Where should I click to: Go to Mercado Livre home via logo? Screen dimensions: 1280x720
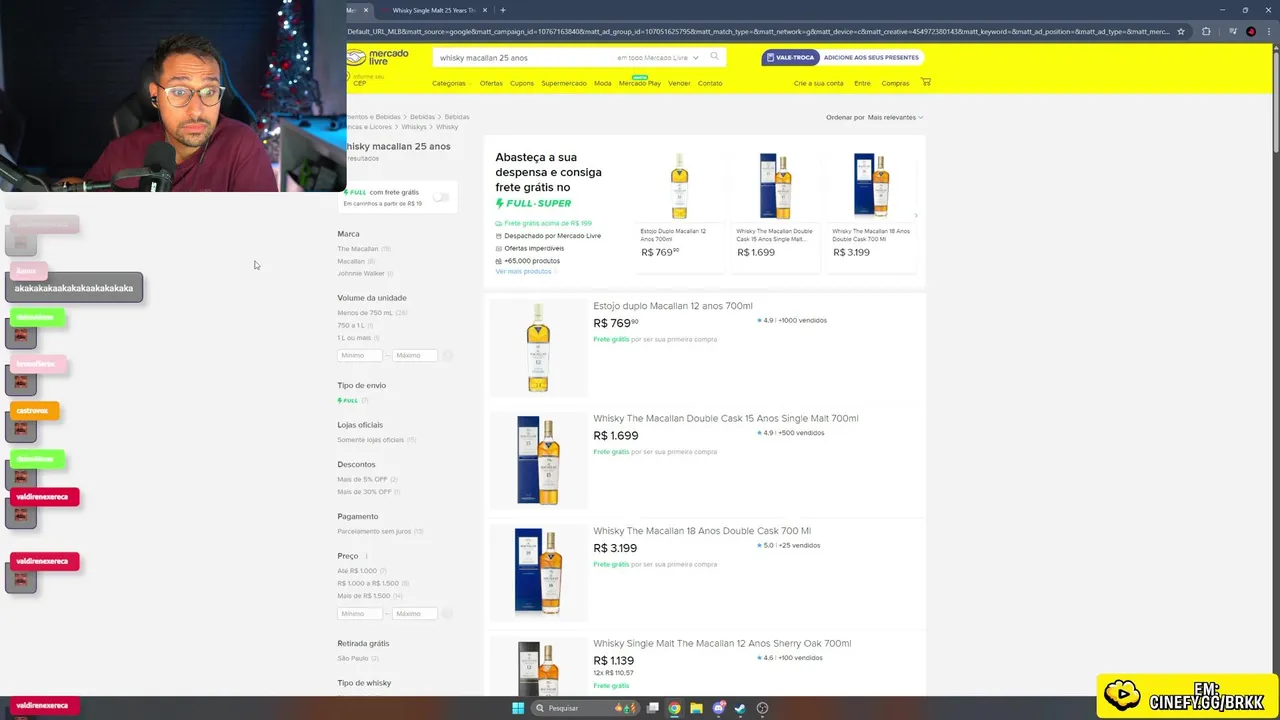click(x=378, y=56)
